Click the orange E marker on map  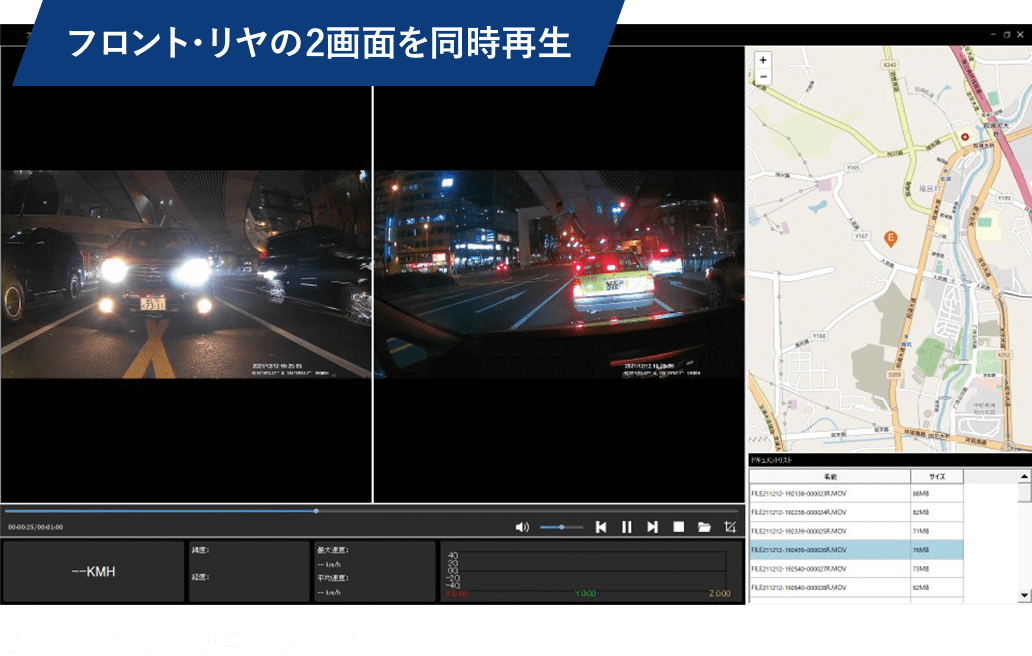point(890,239)
